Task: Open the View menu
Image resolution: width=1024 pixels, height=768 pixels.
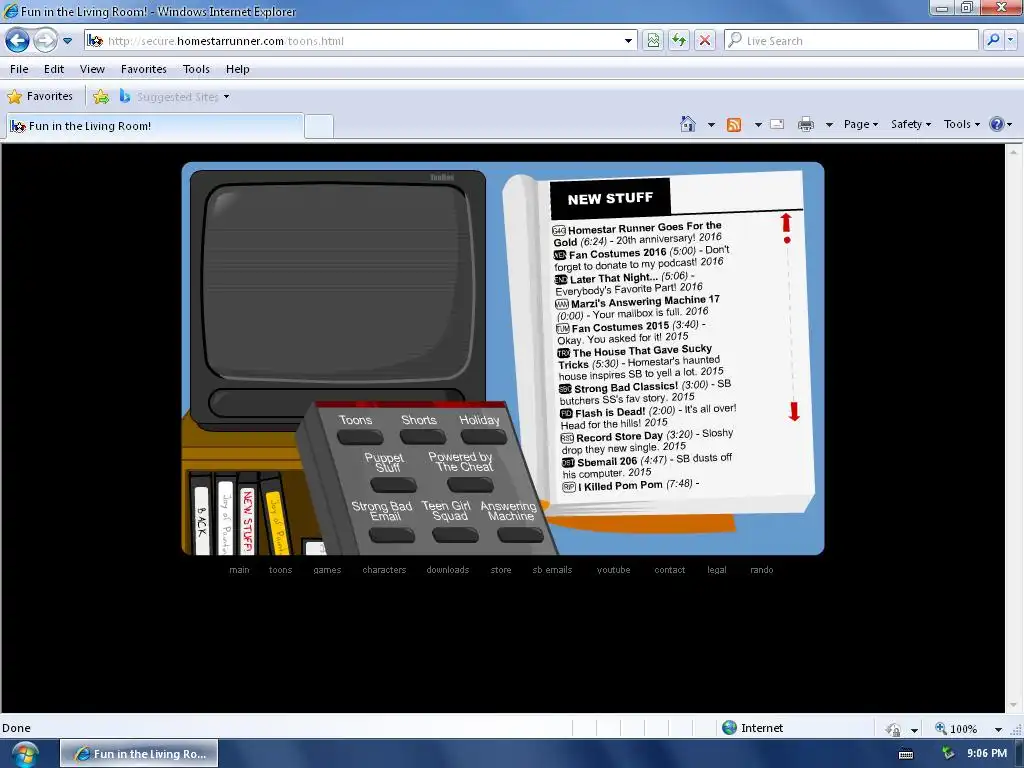Action: (92, 69)
